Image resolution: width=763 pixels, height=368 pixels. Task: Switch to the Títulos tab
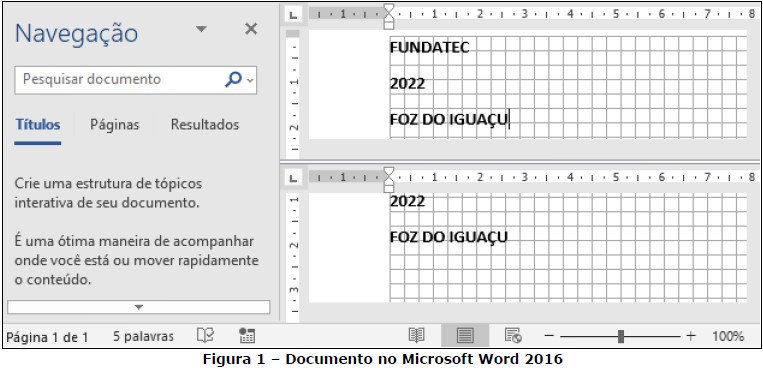[x=38, y=125]
